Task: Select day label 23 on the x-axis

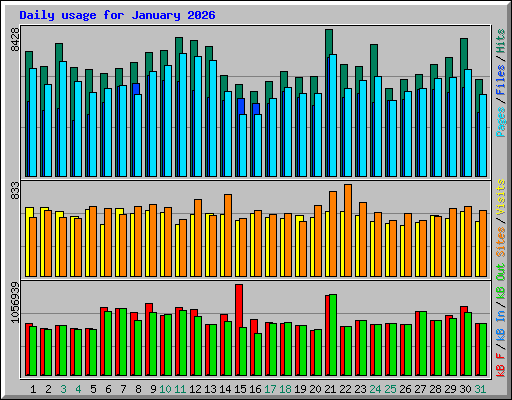Action: [360, 389]
